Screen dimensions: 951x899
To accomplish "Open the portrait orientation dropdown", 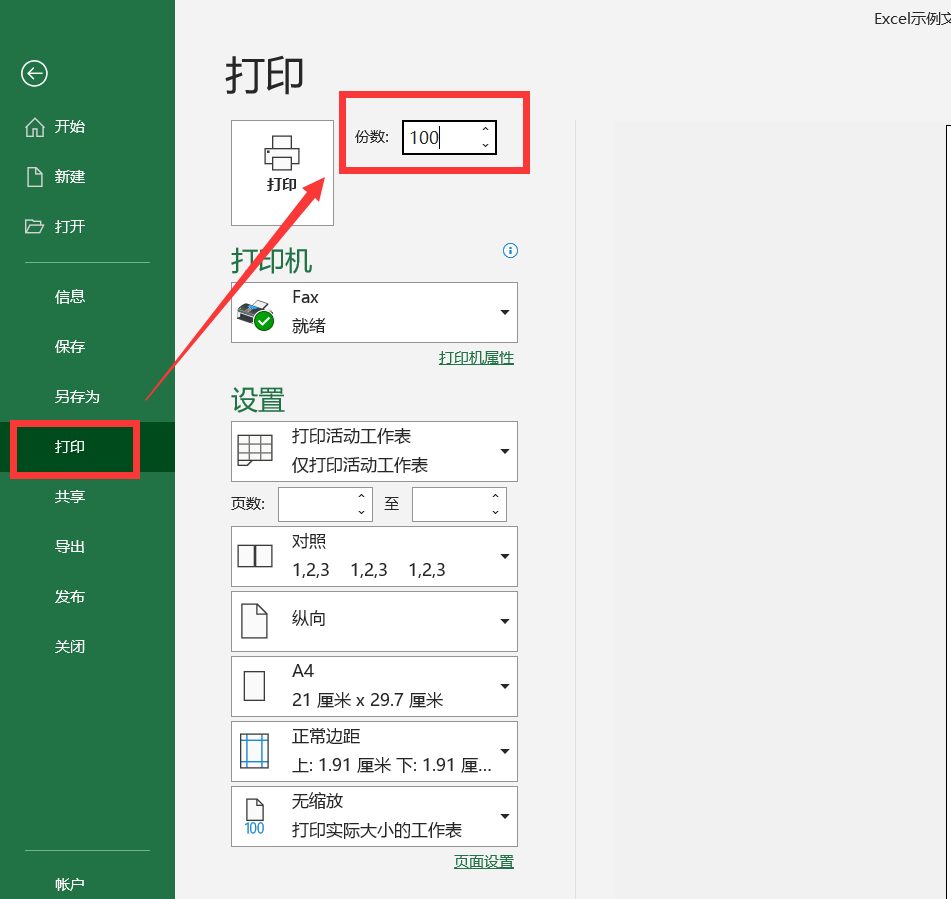I will (374, 621).
